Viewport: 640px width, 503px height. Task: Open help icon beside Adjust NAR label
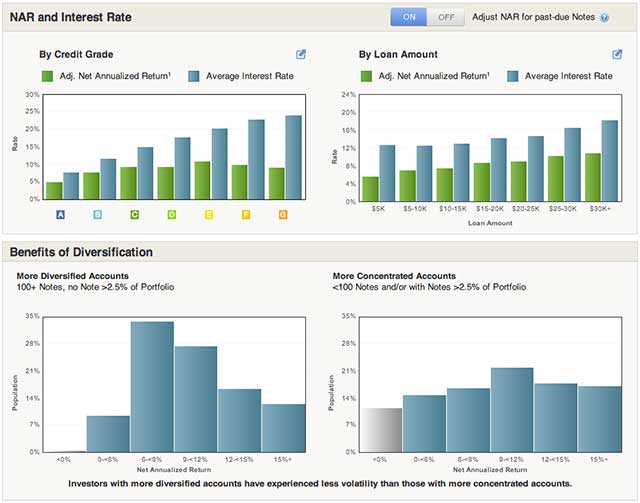pos(604,18)
